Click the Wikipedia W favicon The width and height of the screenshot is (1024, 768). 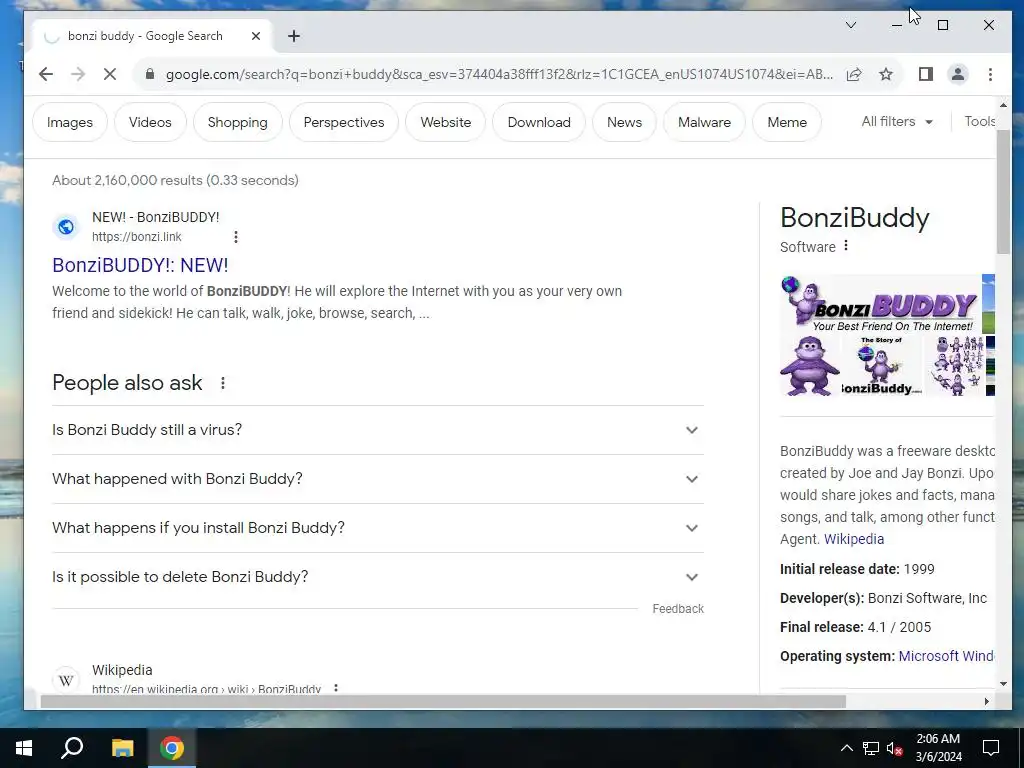66,680
